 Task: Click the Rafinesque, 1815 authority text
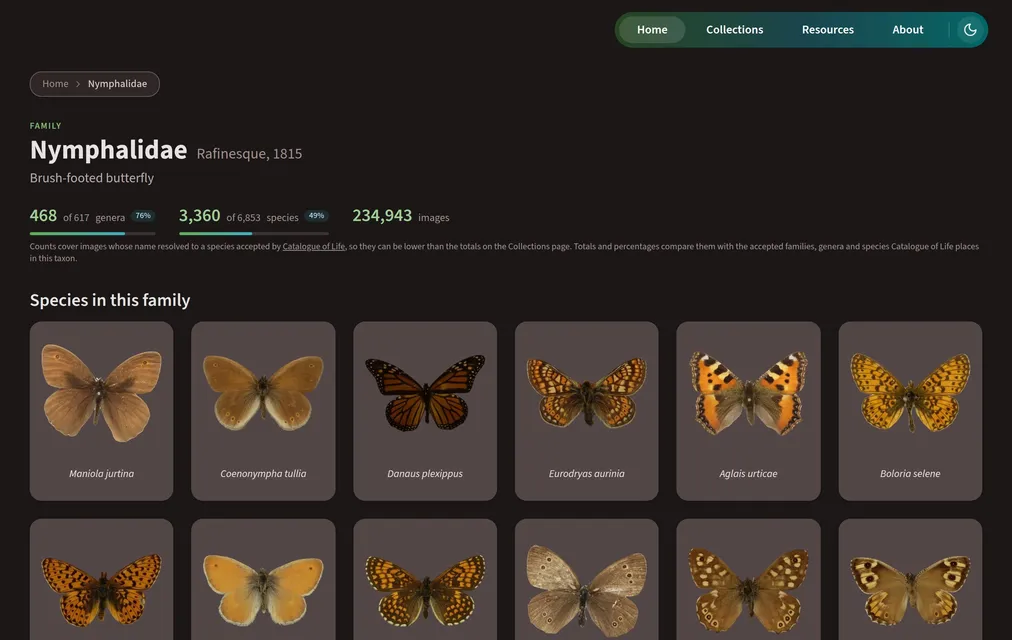[249, 154]
